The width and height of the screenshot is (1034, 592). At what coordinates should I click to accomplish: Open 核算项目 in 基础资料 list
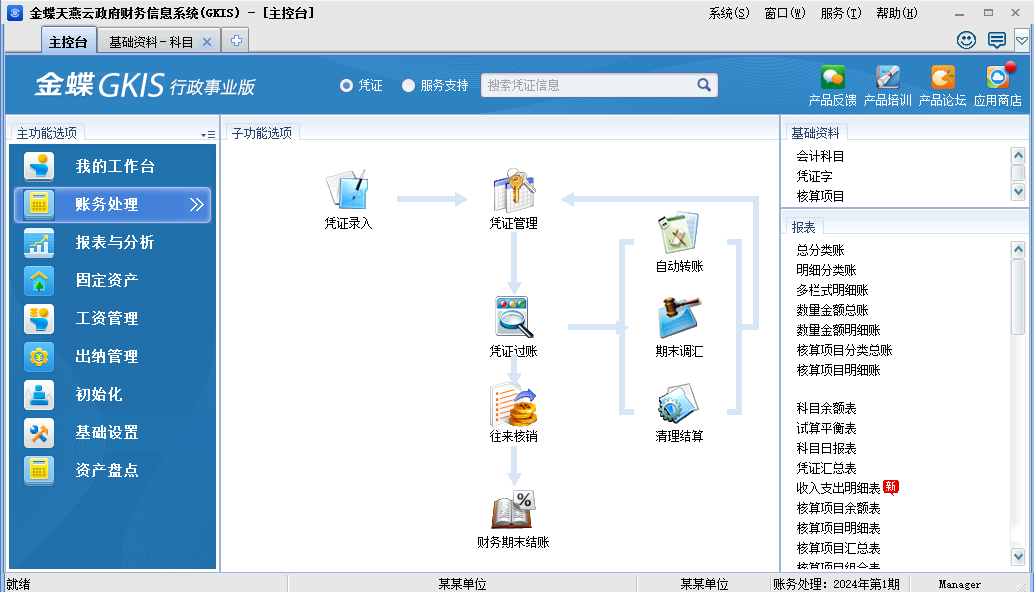click(x=820, y=196)
